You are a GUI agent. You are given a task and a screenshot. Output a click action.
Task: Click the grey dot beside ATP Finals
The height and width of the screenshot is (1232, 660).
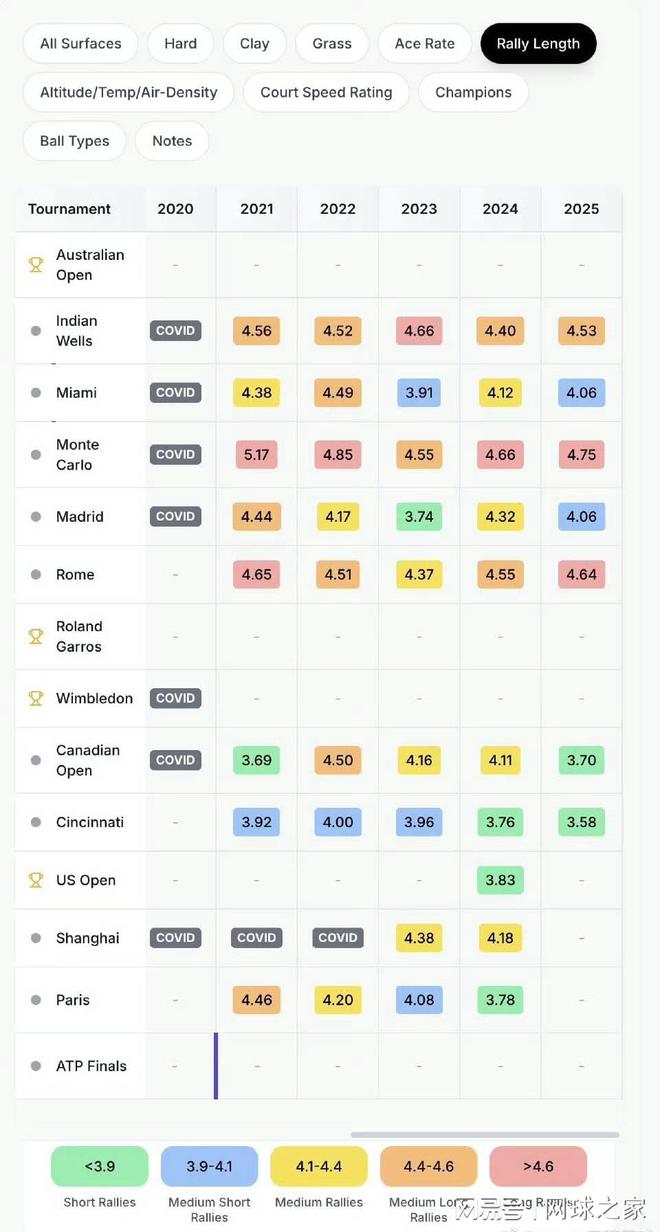[x=36, y=1066]
